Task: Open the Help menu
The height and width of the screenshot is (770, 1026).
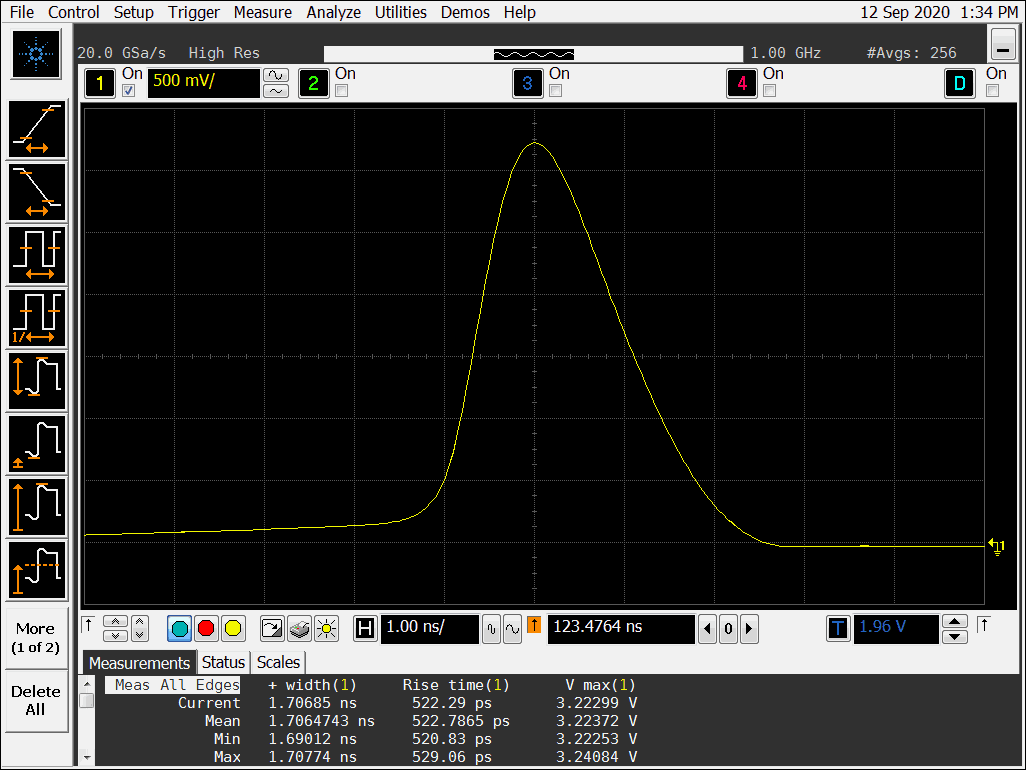Action: coord(520,12)
